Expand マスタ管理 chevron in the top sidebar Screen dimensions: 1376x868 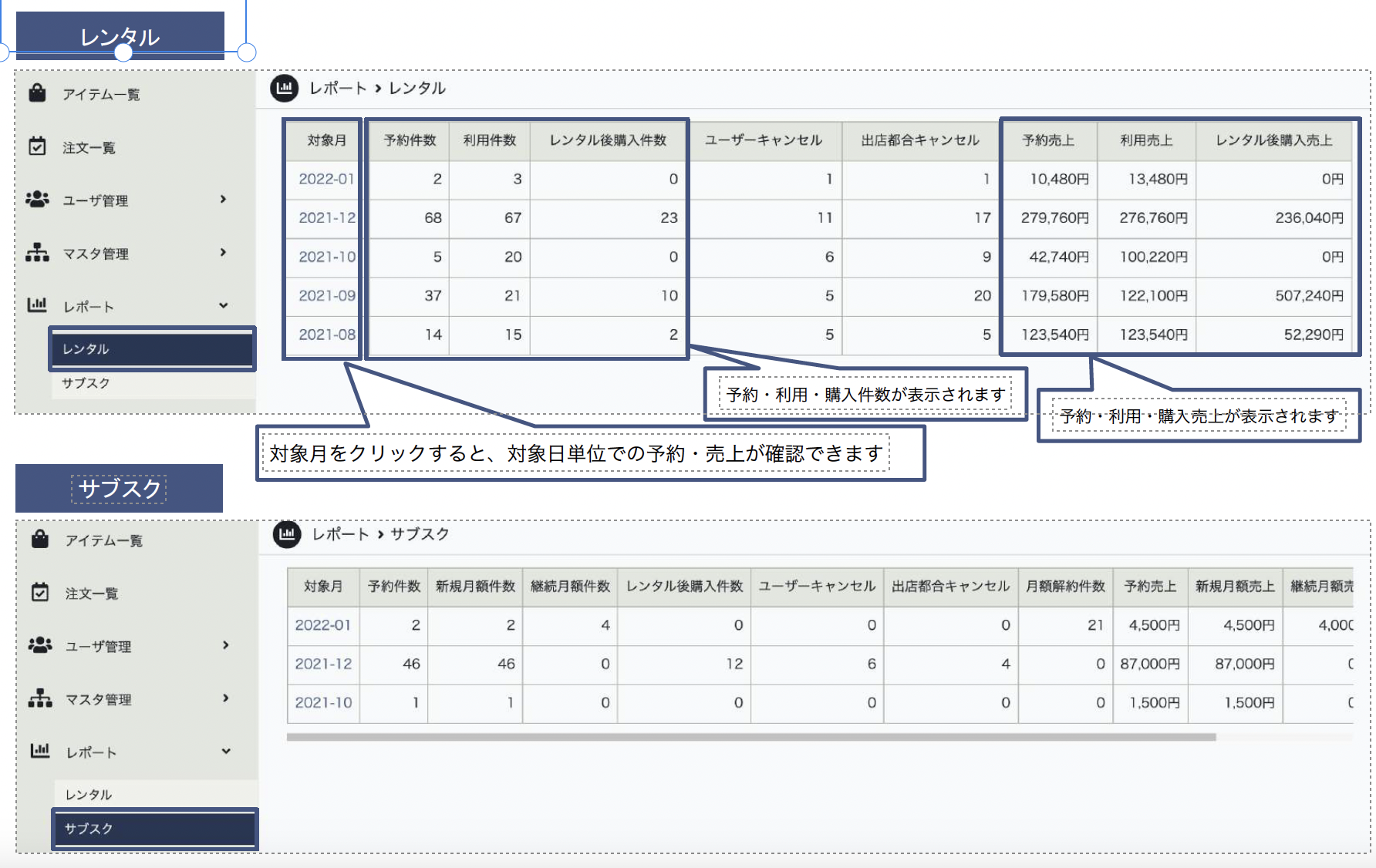pyautogui.click(x=223, y=253)
